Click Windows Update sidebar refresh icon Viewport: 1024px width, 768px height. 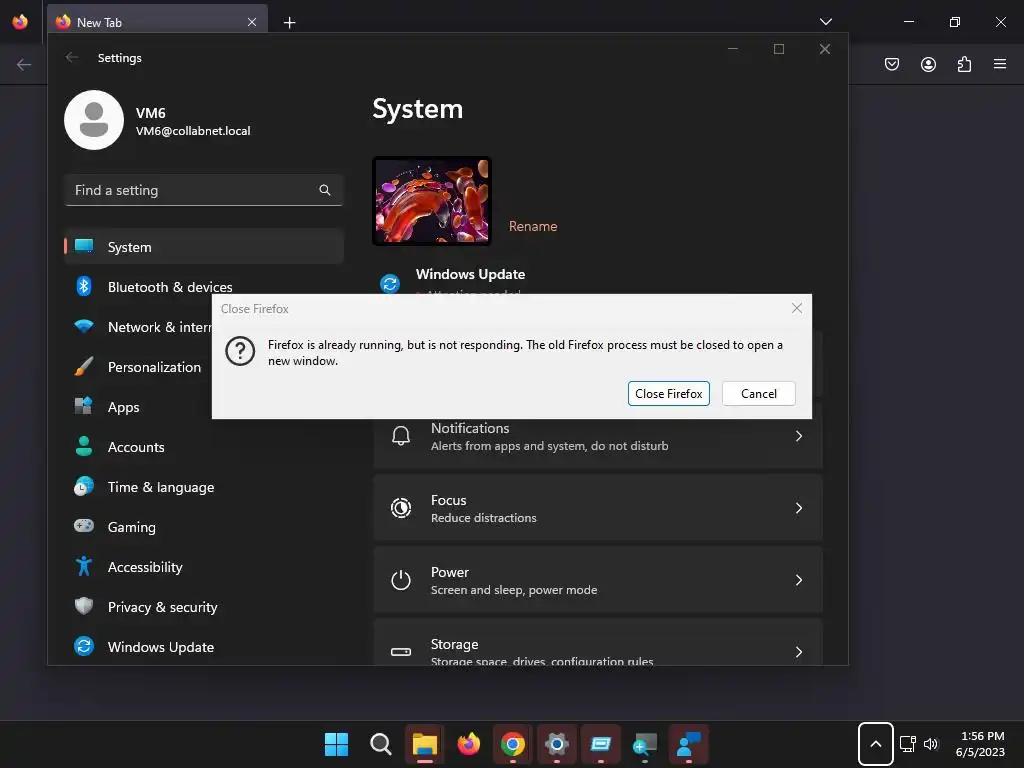(x=84, y=646)
